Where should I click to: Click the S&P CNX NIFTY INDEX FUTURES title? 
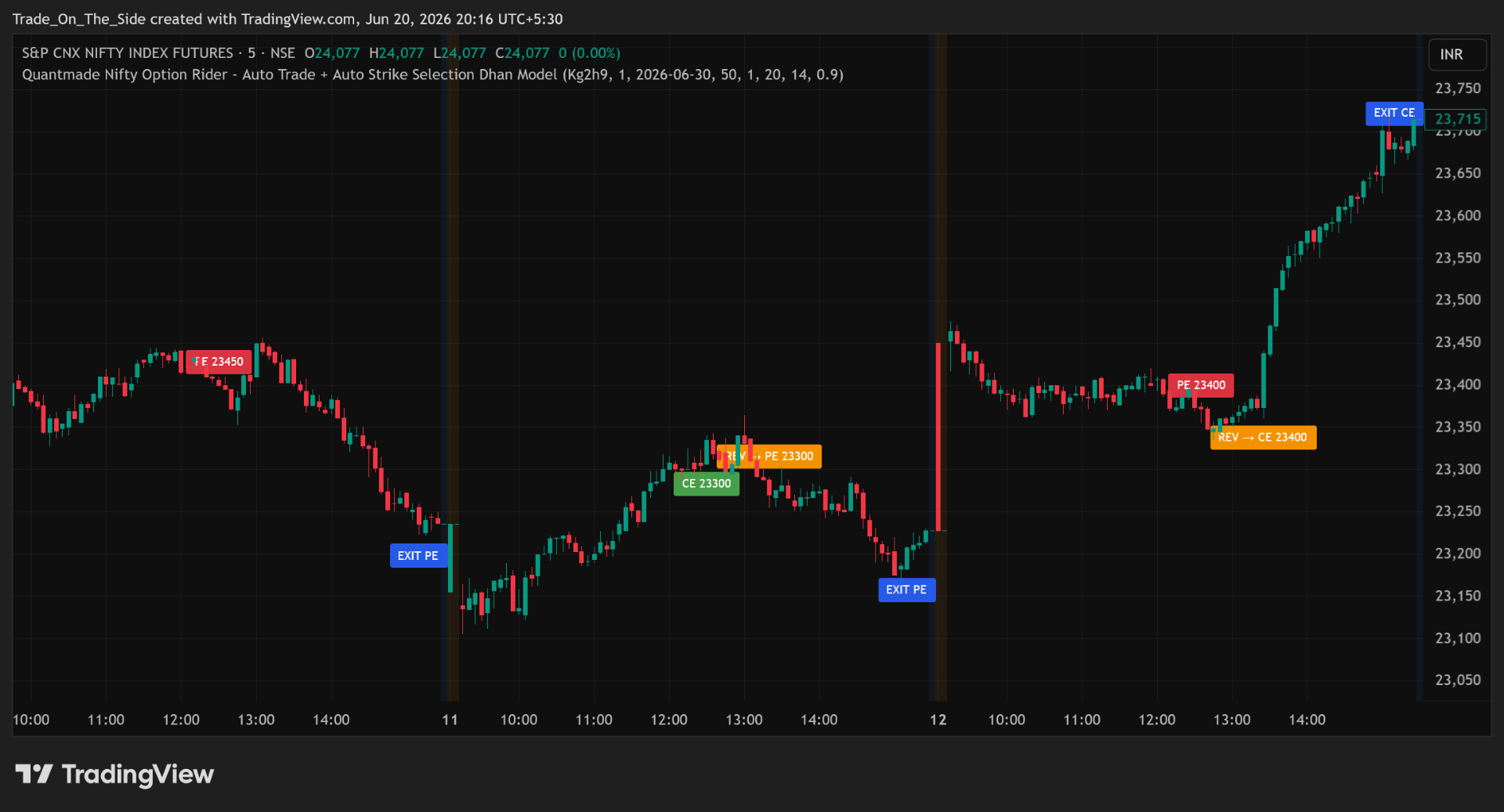128,53
